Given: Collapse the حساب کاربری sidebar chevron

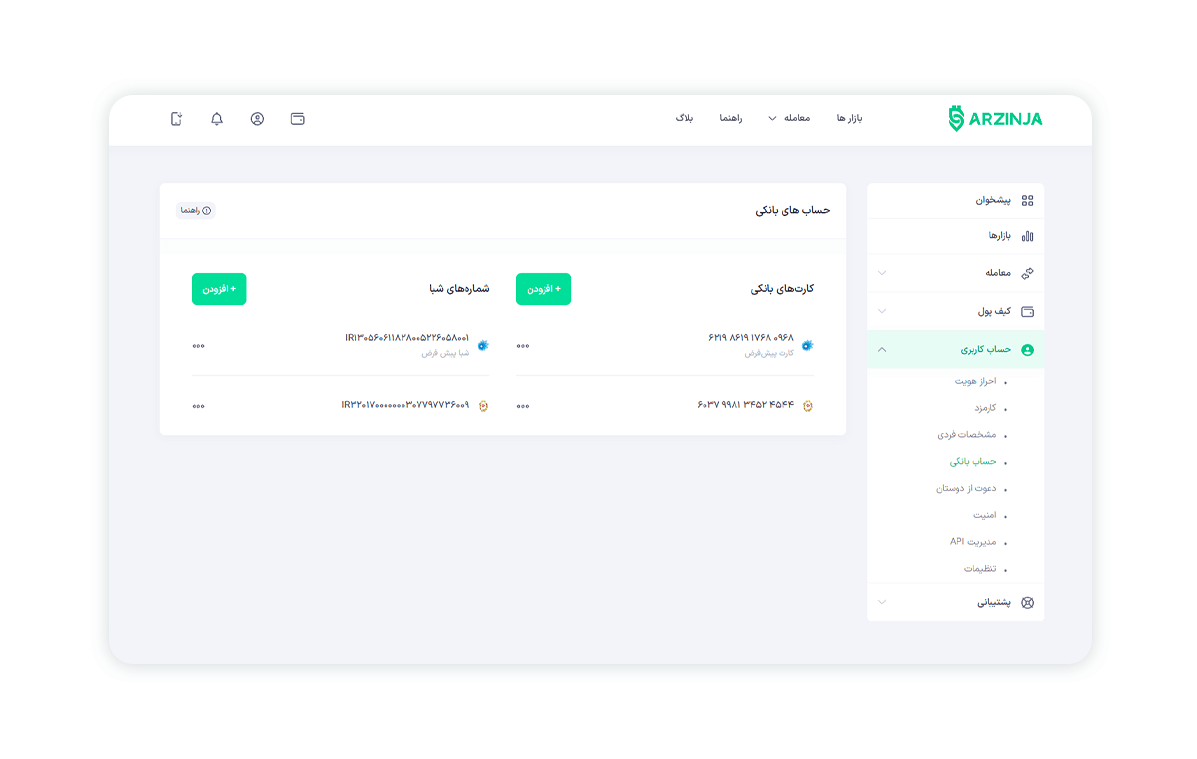Looking at the screenshot, I should click(x=882, y=350).
